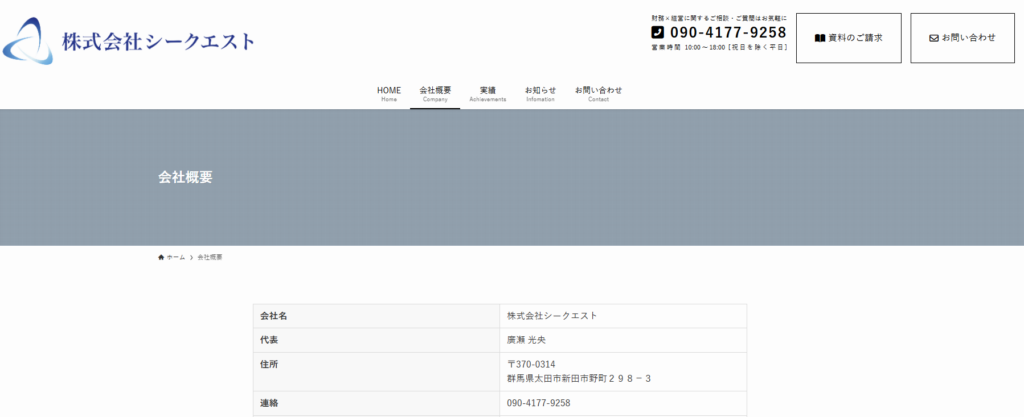Open the お知らせ Information menu item
This screenshot has height=417, width=1024.
click(x=540, y=93)
